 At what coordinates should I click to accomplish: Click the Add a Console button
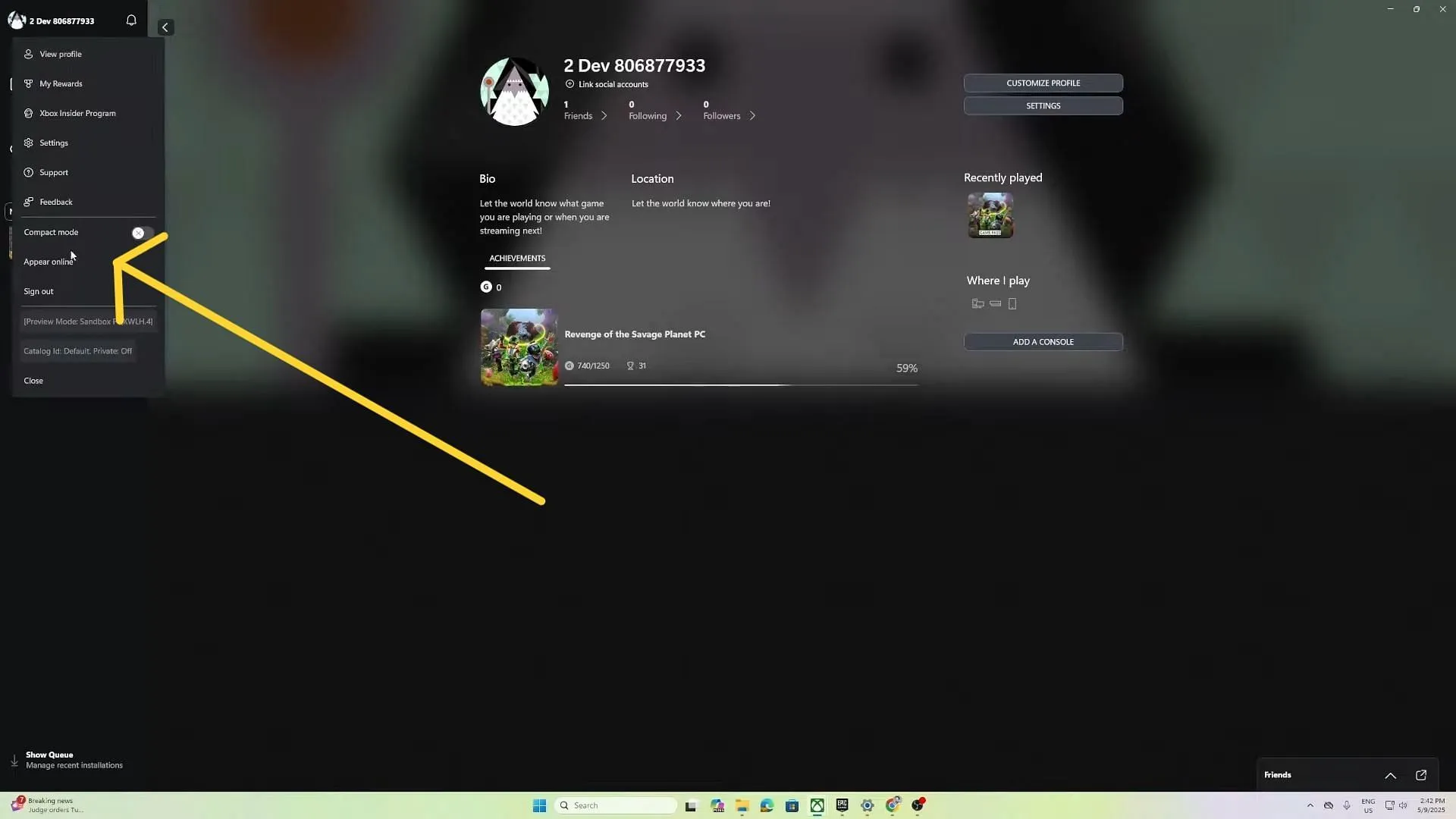(1043, 342)
